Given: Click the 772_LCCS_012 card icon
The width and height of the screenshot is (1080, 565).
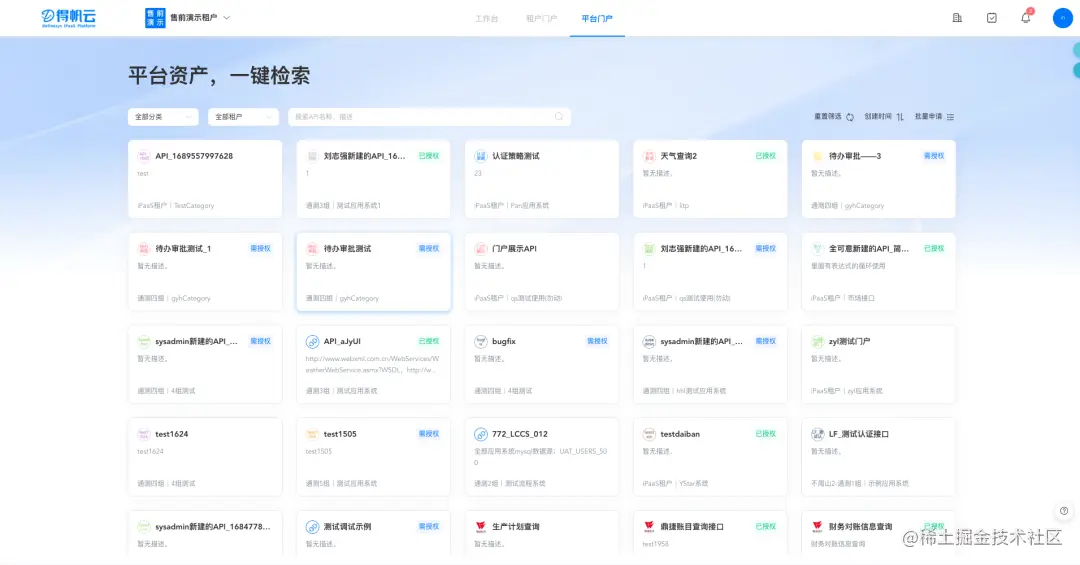Looking at the screenshot, I should pyautogui.click(x=480, y=434).
